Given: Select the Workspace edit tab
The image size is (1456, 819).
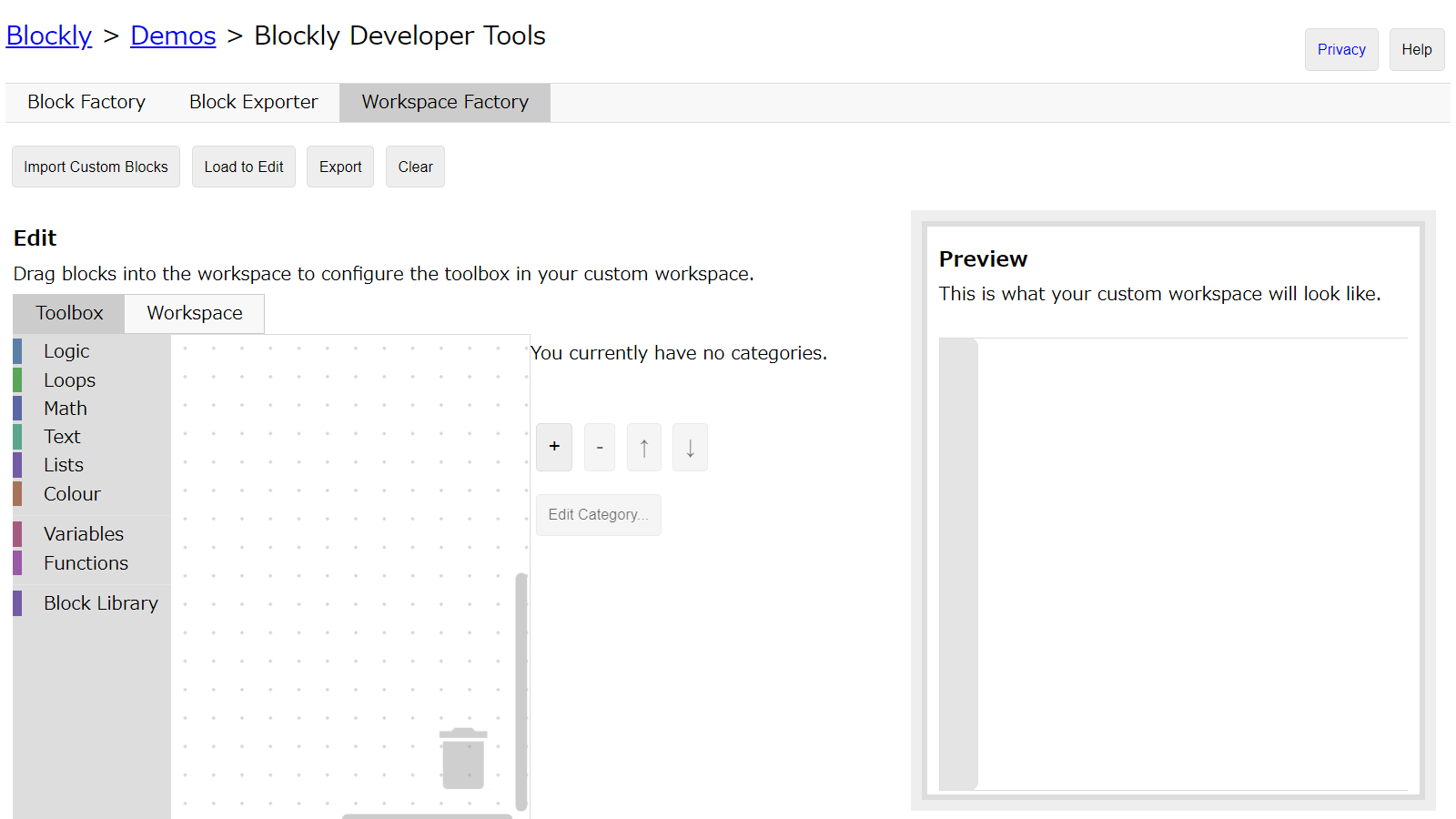Looking at the screenshot, I should (195, 313).
